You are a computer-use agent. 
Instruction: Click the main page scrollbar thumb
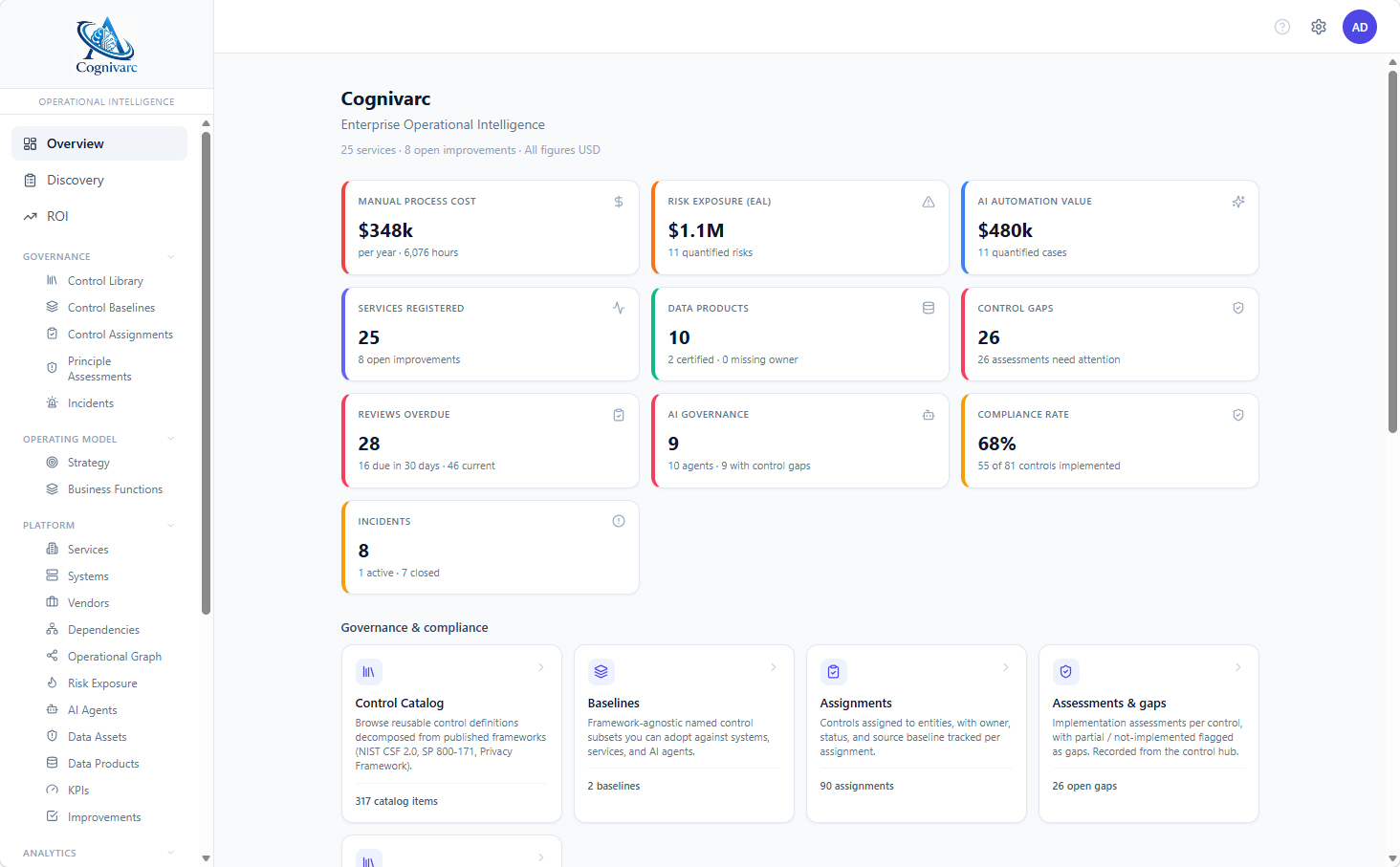coord(1392,251)
